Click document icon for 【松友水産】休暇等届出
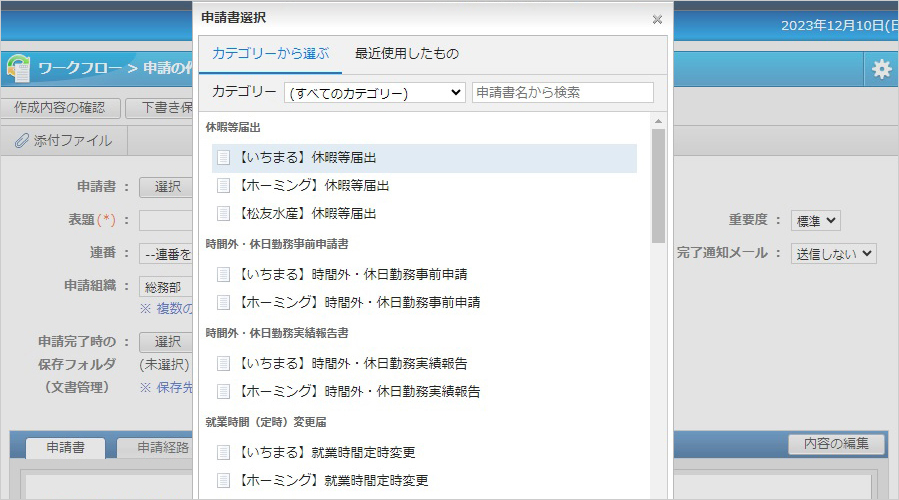Viewport: 899px width, 500px height. click(224, 214)
